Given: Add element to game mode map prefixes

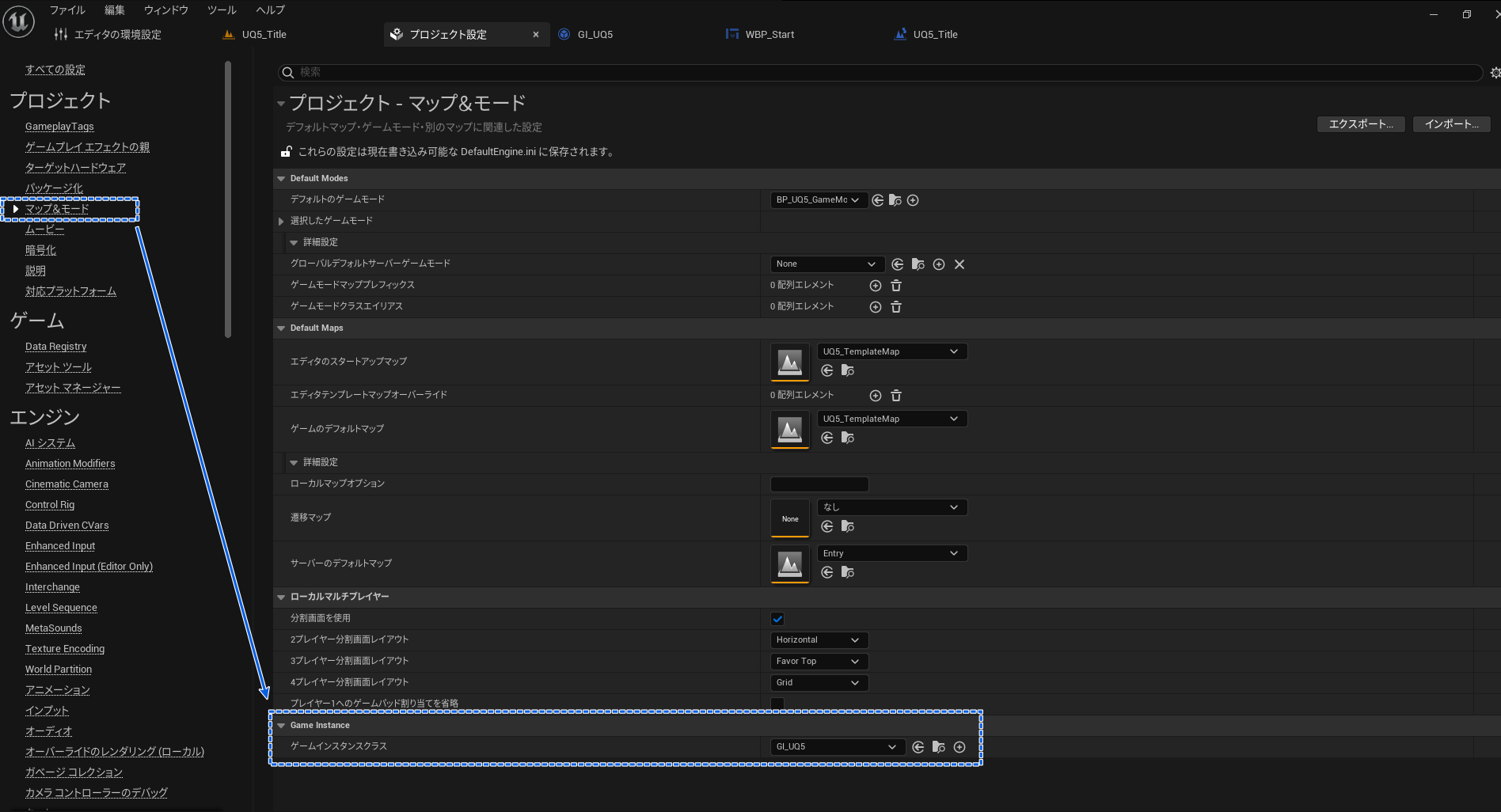Looking at the screenshot, I should [x=876, y=286].
